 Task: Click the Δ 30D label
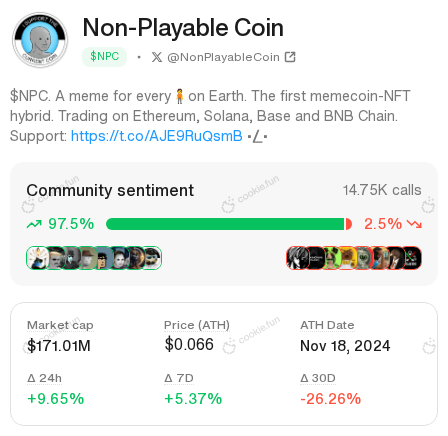click(318, 378)
